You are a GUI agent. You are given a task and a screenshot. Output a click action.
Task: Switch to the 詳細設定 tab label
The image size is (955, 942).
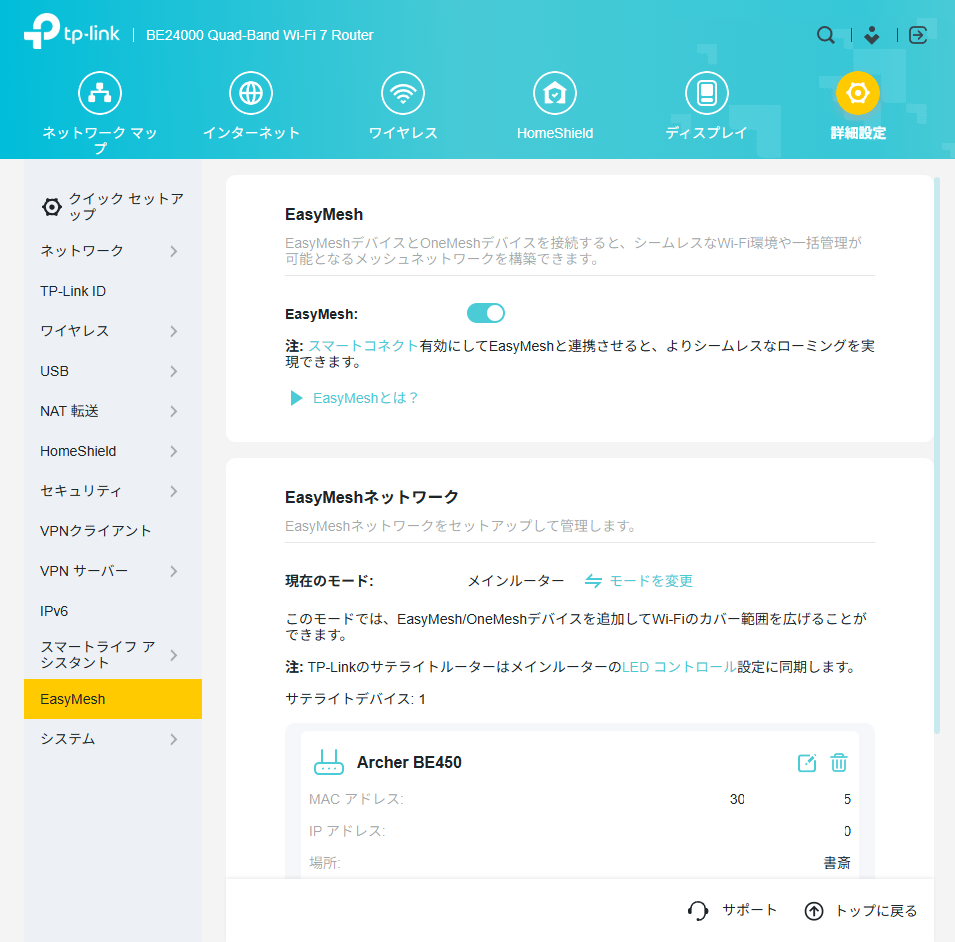(x=858, y=133)
